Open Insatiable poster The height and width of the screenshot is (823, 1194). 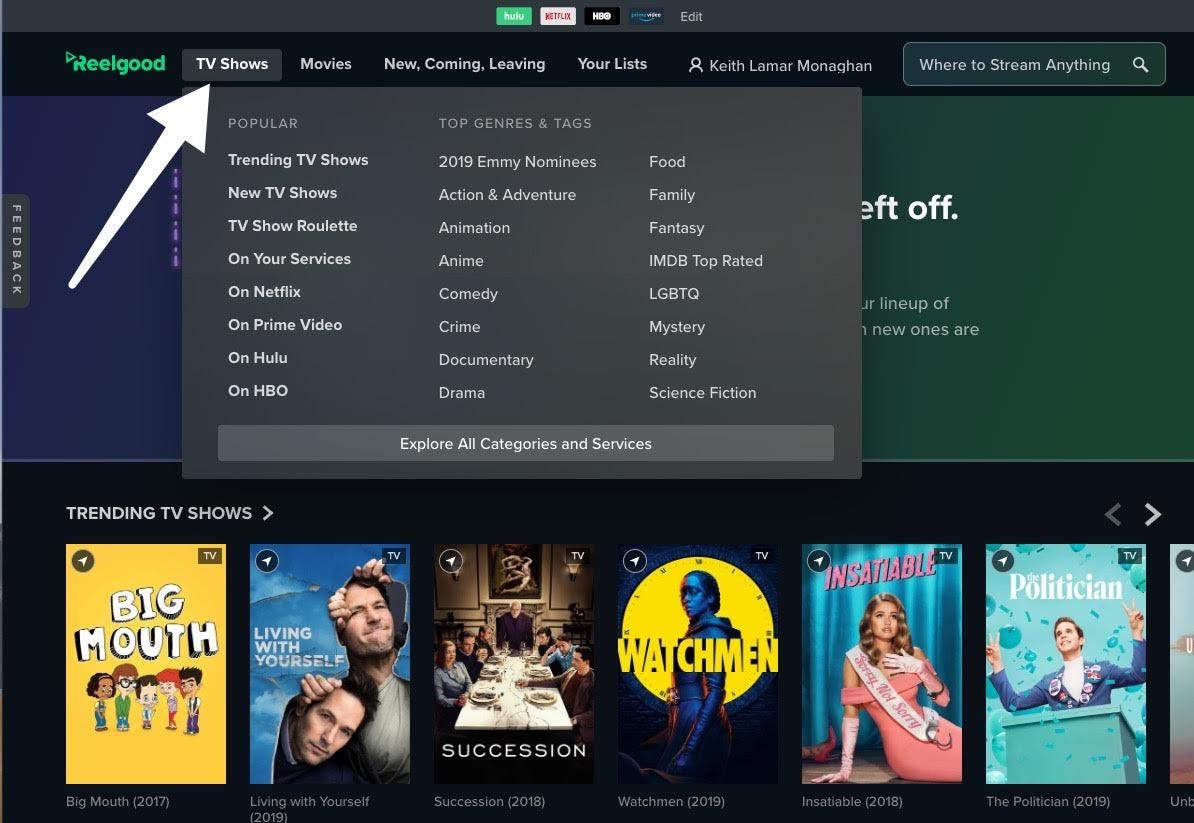pos(882,664)
